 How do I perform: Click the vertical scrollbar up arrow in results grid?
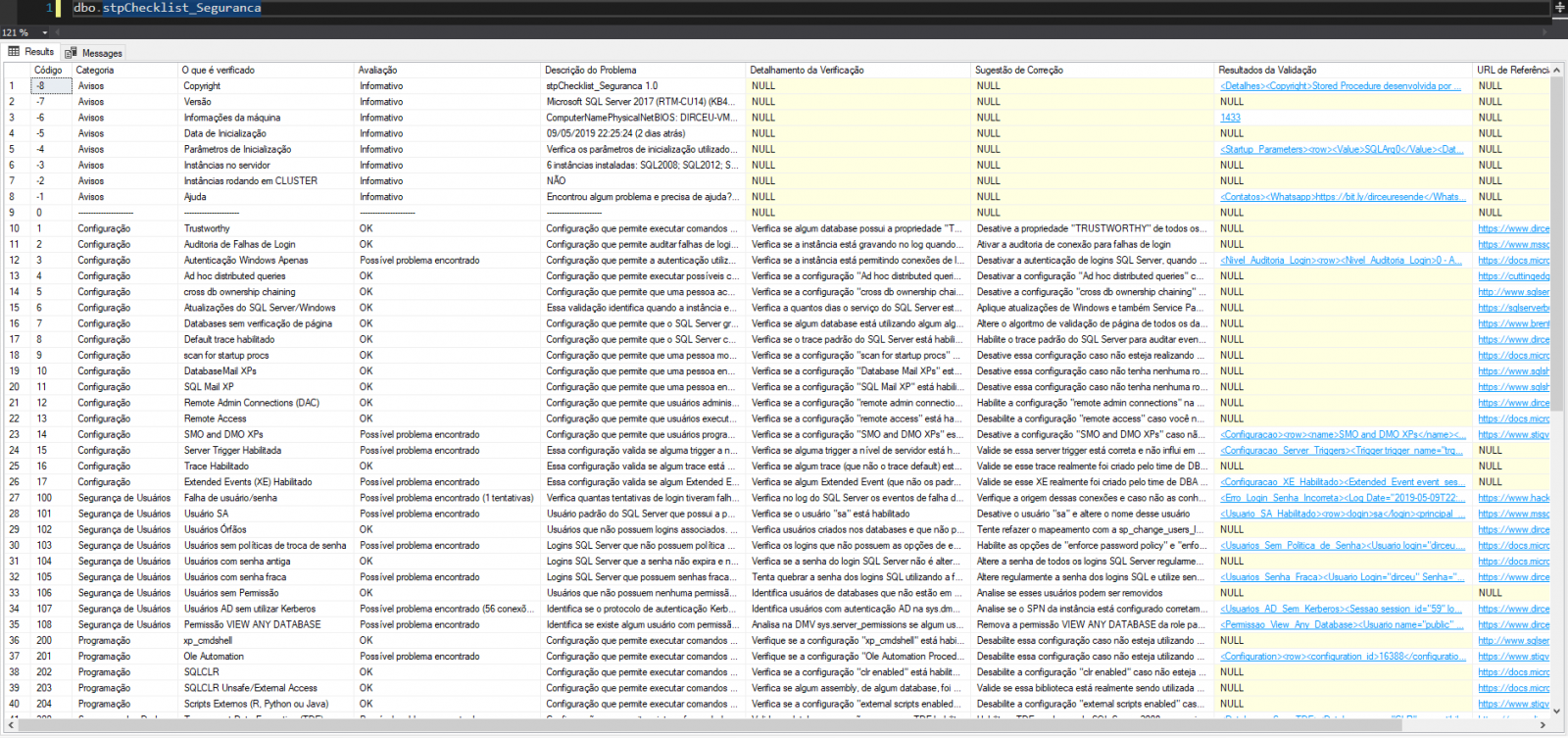click(1557, 70)
